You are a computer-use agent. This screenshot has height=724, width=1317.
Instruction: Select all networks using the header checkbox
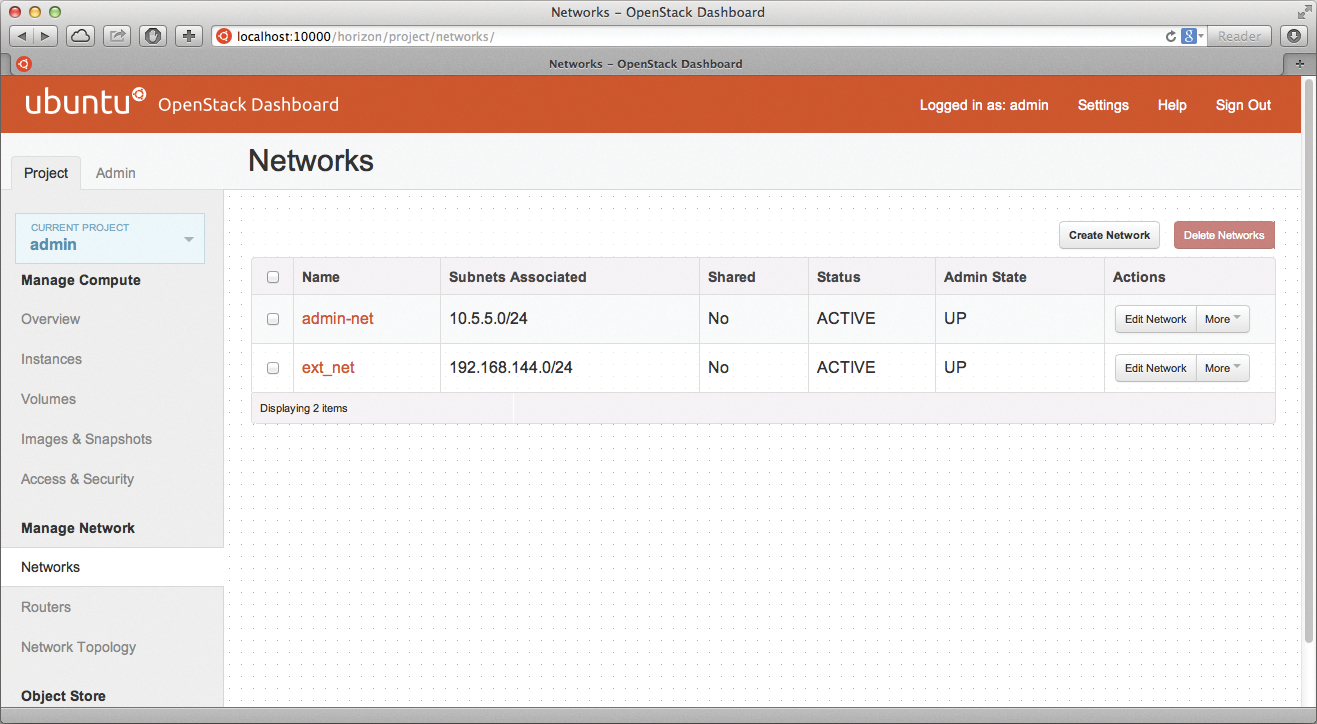(x=273, y=277)
